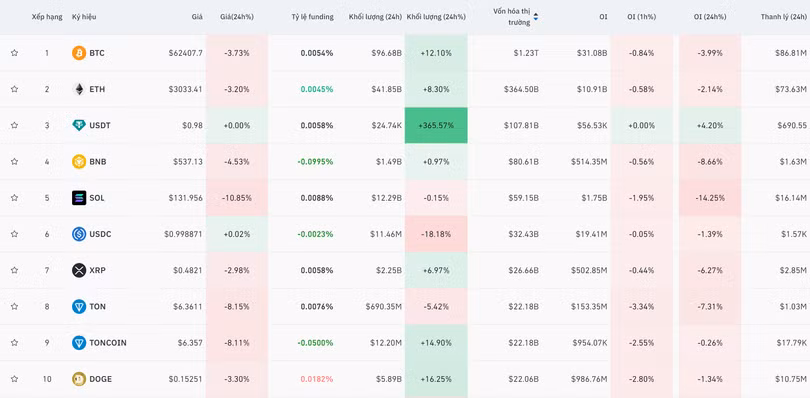The width and height of the screenshot is (810, 398).
Task: Sort by the Ký hiệu column header
Action: click(84, 17)
